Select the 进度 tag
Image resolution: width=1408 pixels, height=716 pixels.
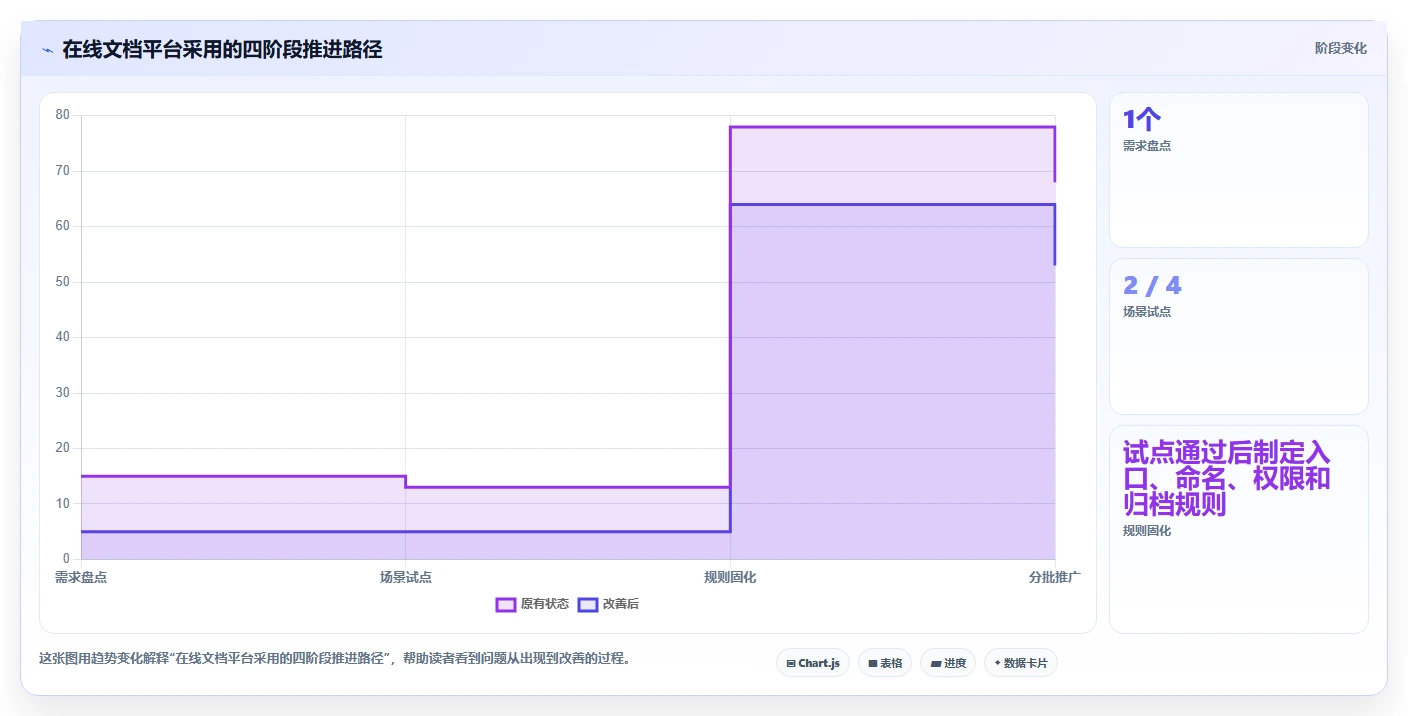[948, 663]
